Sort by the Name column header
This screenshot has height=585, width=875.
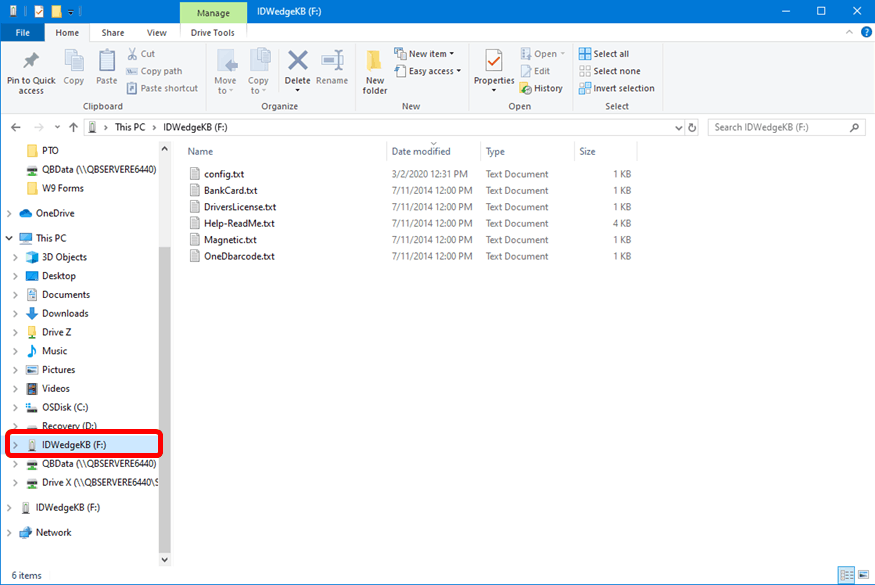click(200, 151)
